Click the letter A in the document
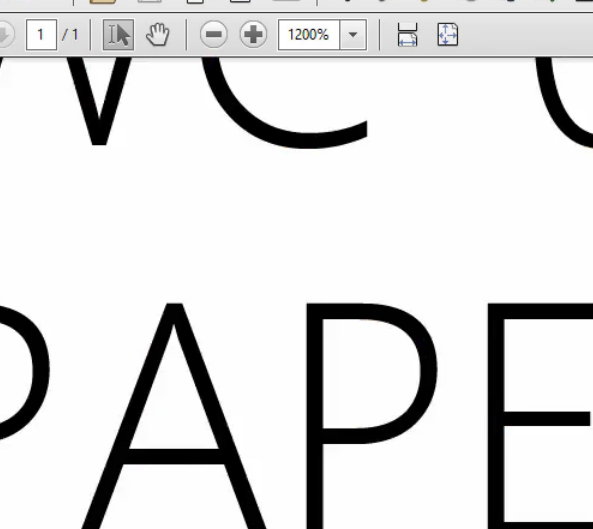Screen dimensions: 593x529 pos(174,416)
